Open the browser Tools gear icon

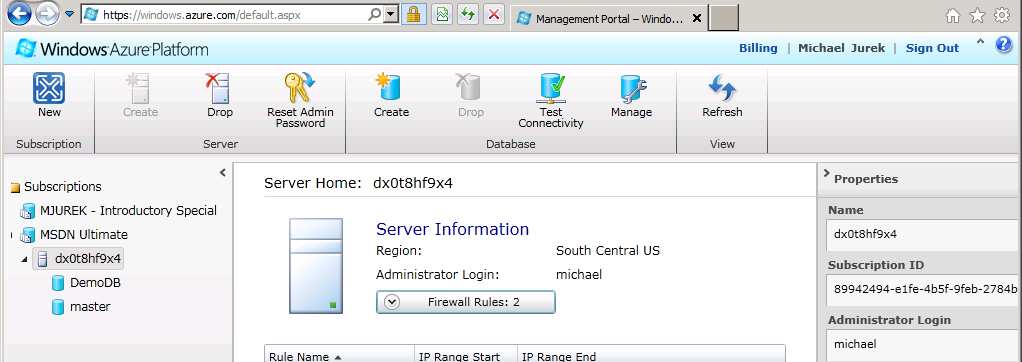[x=1001, y=16]
